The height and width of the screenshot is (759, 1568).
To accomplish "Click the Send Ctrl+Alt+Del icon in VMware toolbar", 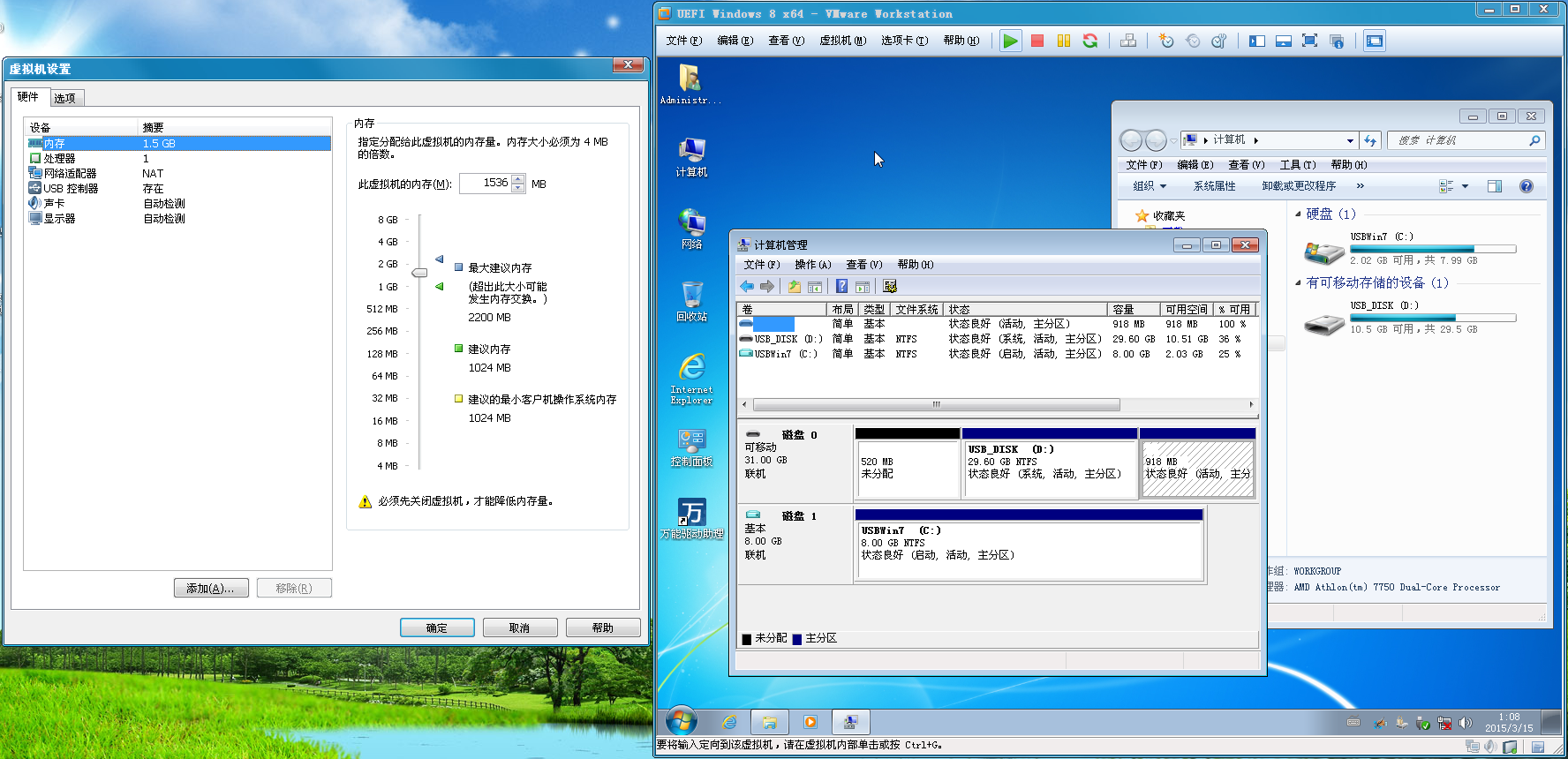I will pos(1128,41).
